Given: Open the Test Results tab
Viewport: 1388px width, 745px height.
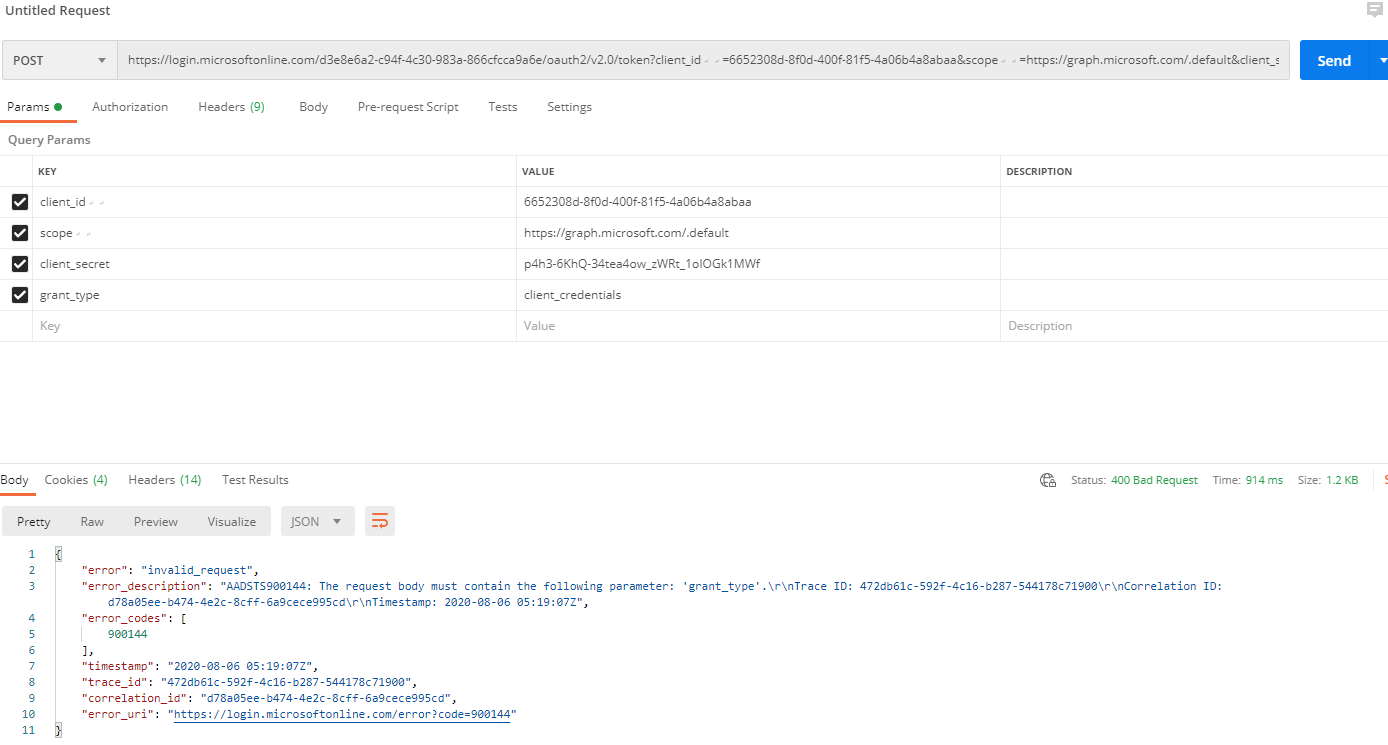Looking at the screenshot, I should [255, 480].
